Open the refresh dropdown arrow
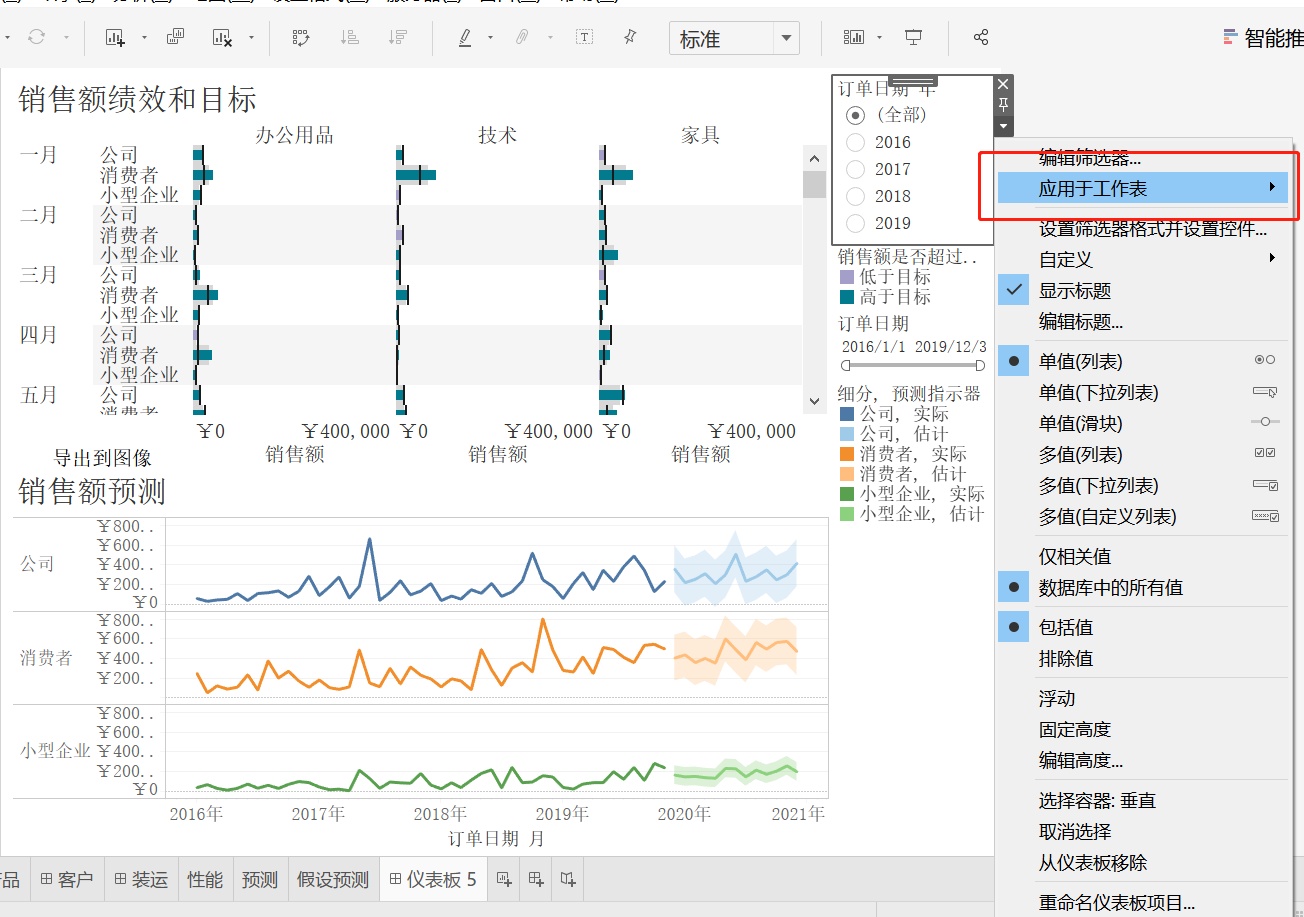 tap(66, 38)
